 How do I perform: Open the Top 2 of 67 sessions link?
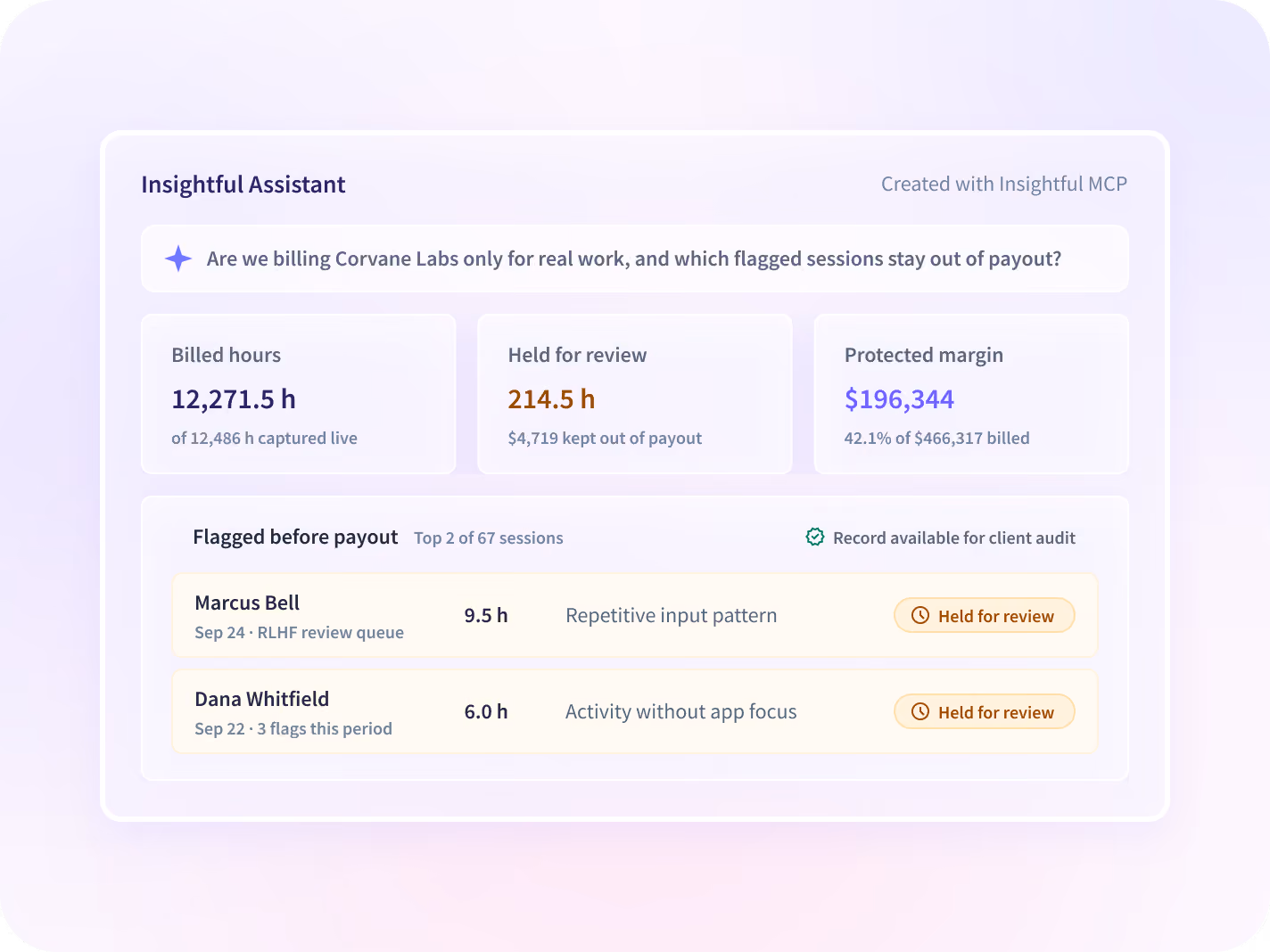489,538
